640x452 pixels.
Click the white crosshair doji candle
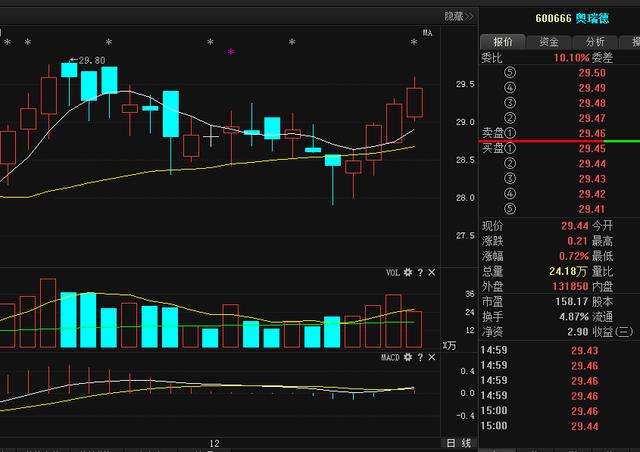211,137
